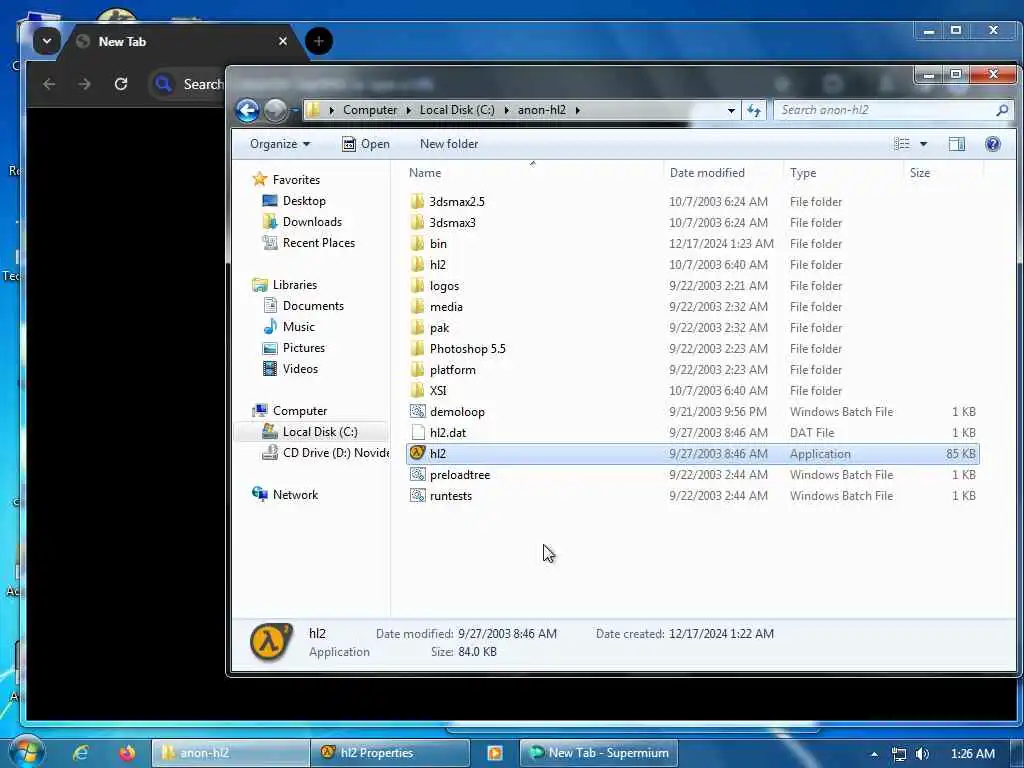The width and height of the screenshot is (1024, 768).
Task: Click the Windows Start button
Action: 25,752
